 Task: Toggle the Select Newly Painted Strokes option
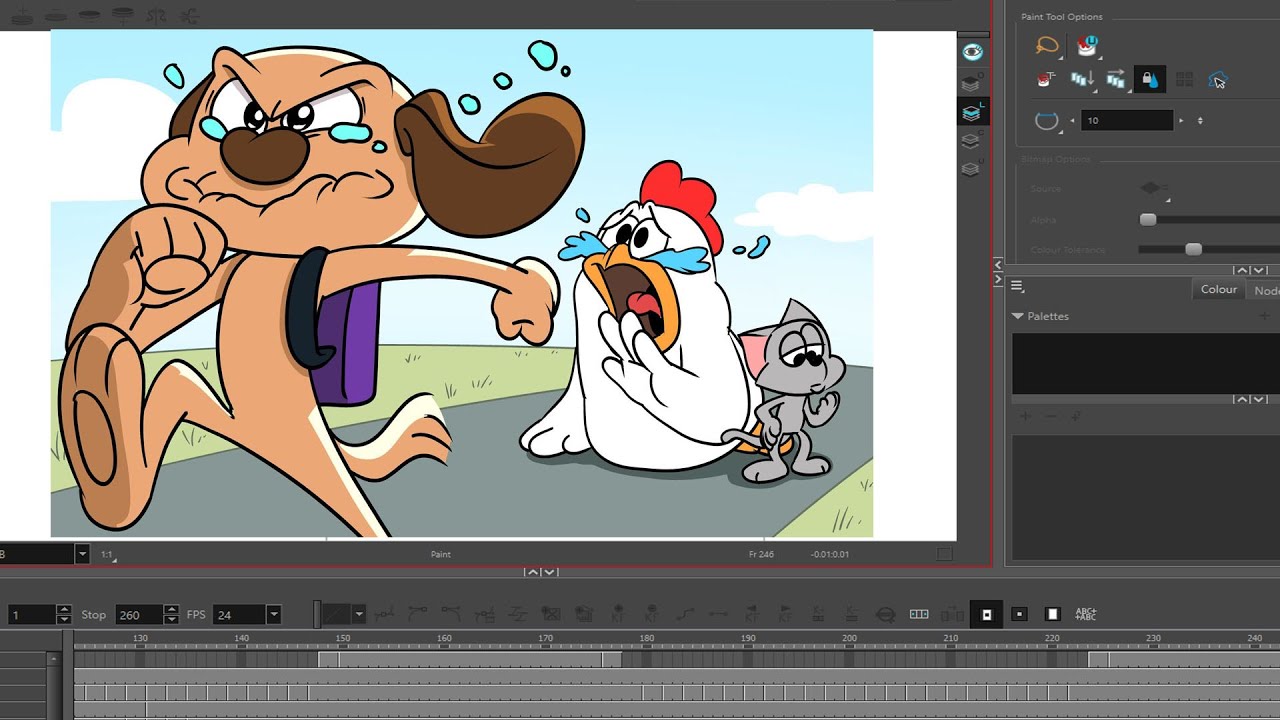[1217, 80]
